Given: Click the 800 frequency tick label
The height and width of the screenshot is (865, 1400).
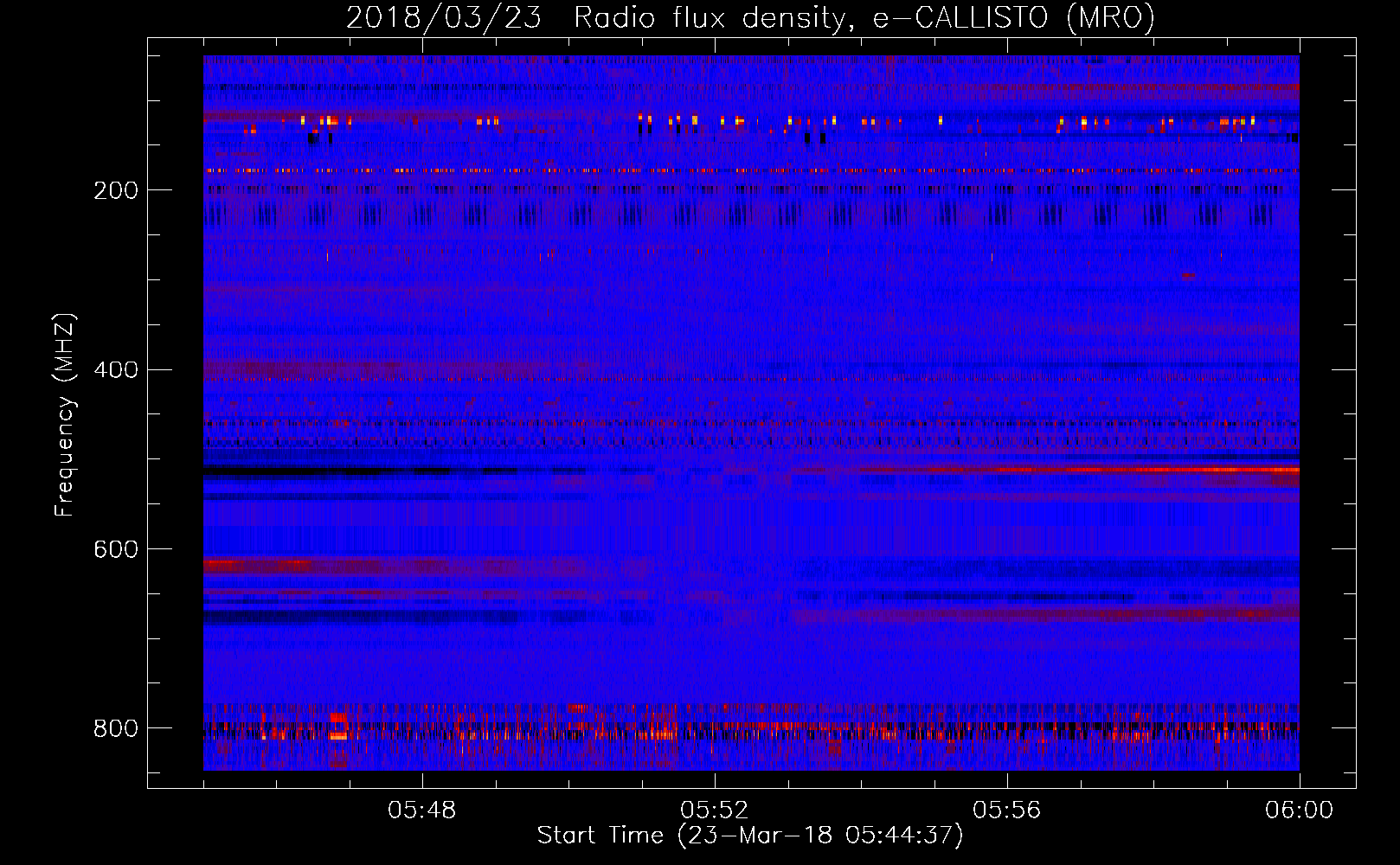Looking at the screenshot, I should (x=116, y=728).
